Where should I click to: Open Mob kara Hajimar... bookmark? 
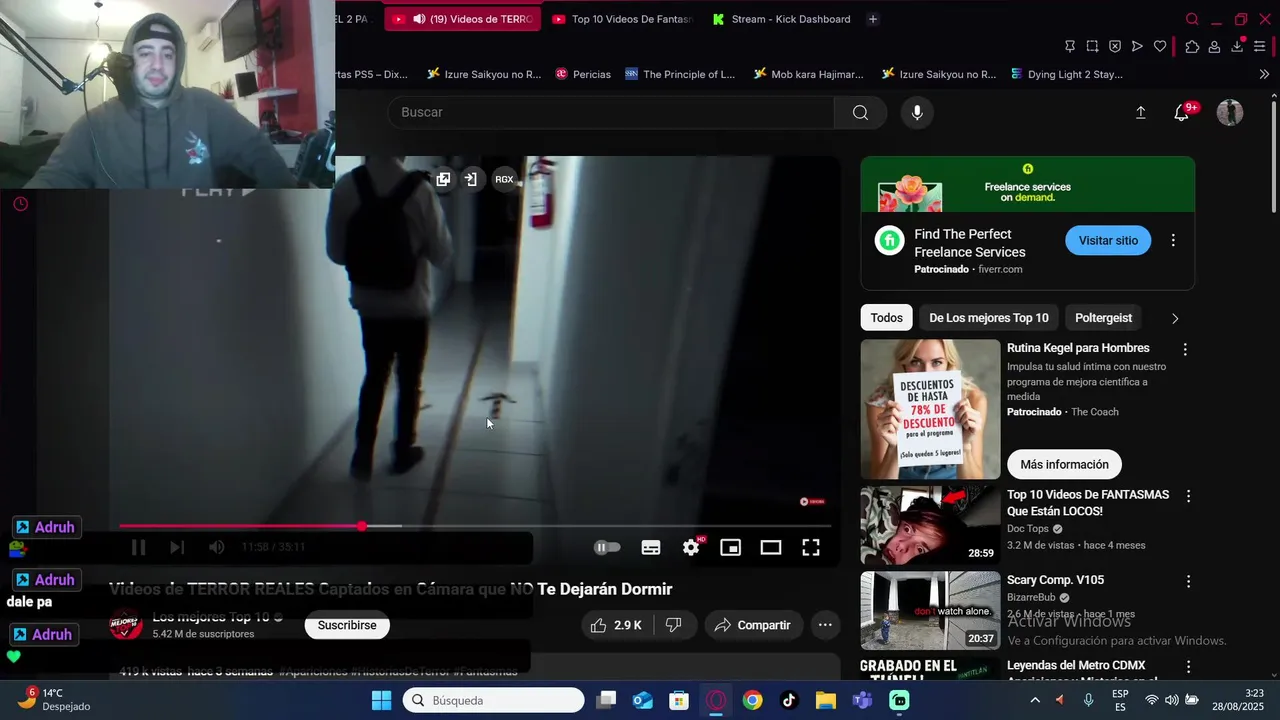(809, 74)
